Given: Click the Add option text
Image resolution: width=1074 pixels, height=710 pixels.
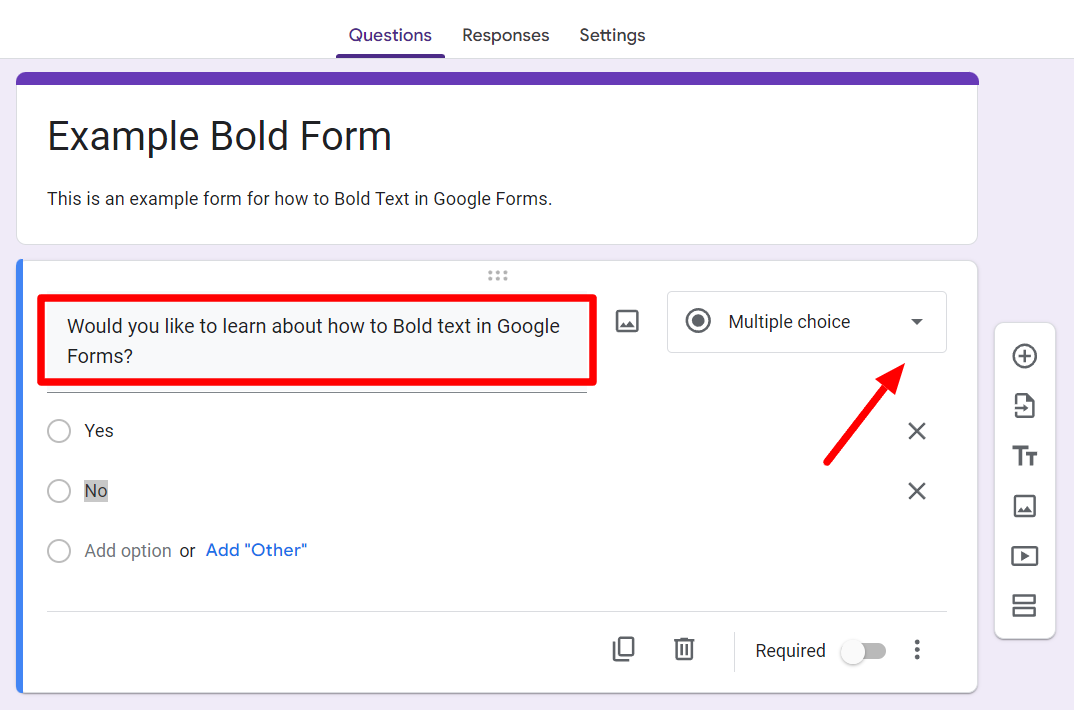Looking at the screenshot, I should pyautogui.click(x=128, y=550).
